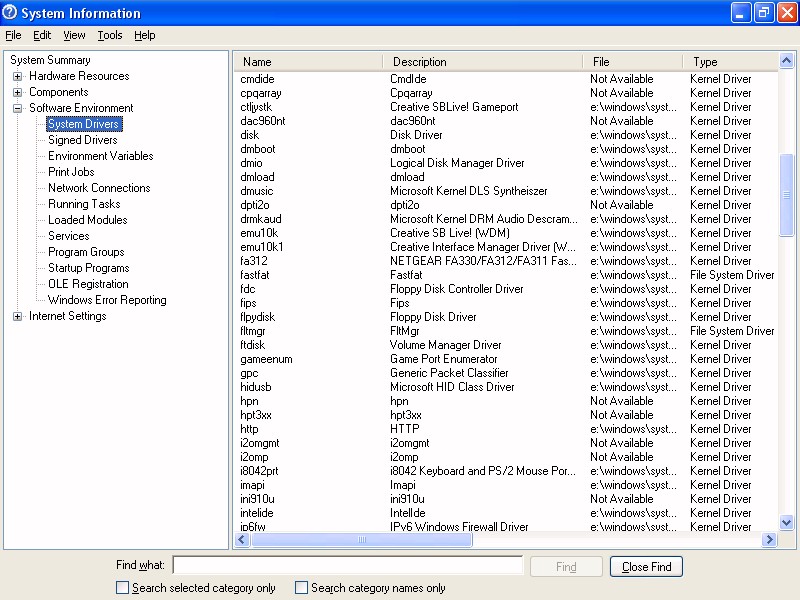Collapse the Software Environment node

tap(18, 108)
